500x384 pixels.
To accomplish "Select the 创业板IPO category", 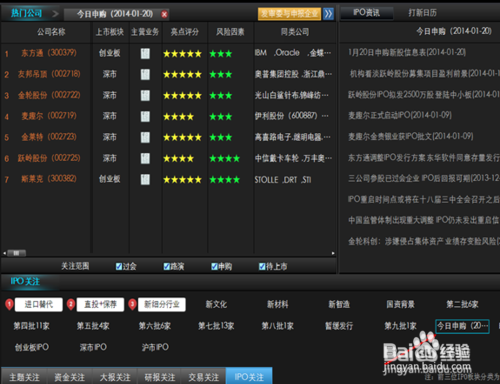I will tap(32, 347).
